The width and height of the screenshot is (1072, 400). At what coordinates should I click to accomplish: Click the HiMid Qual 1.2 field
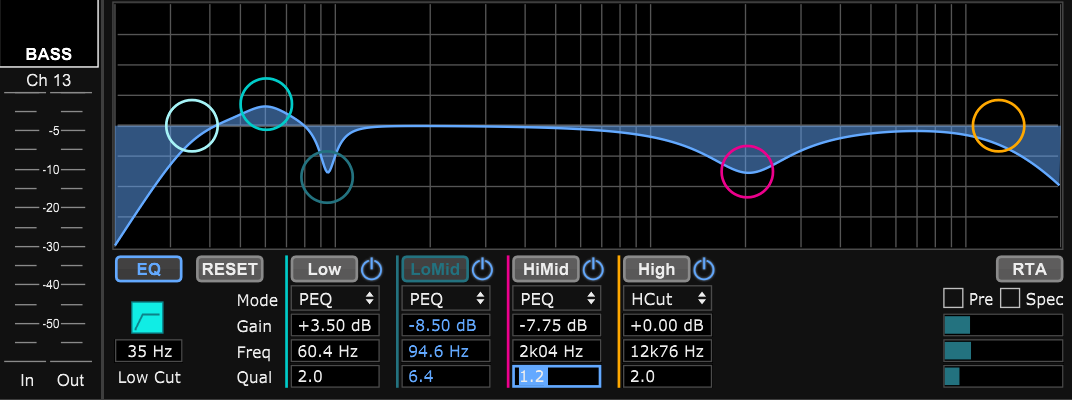pos(557,377)
